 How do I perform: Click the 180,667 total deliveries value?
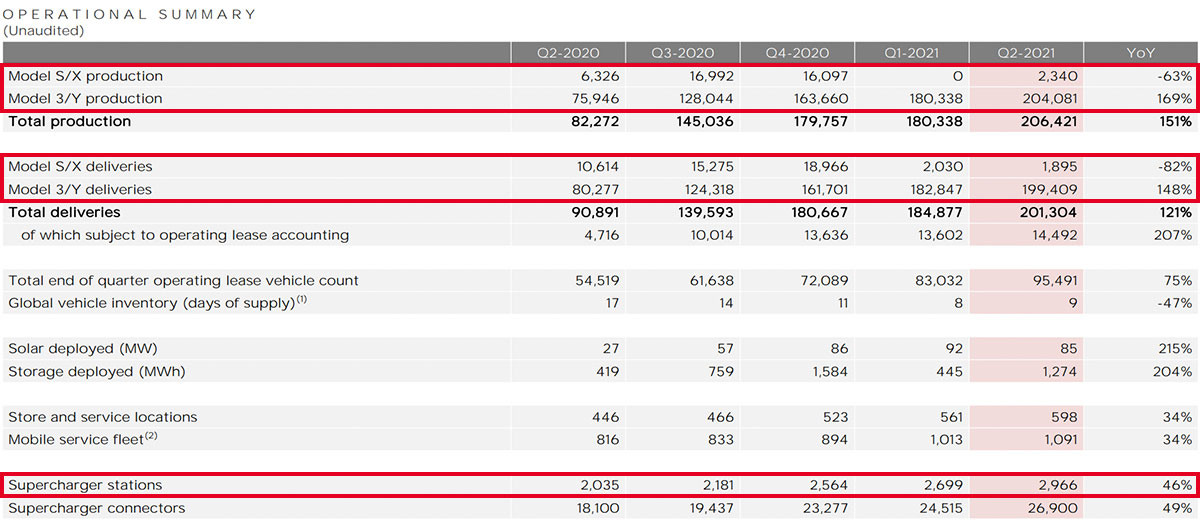819,212
